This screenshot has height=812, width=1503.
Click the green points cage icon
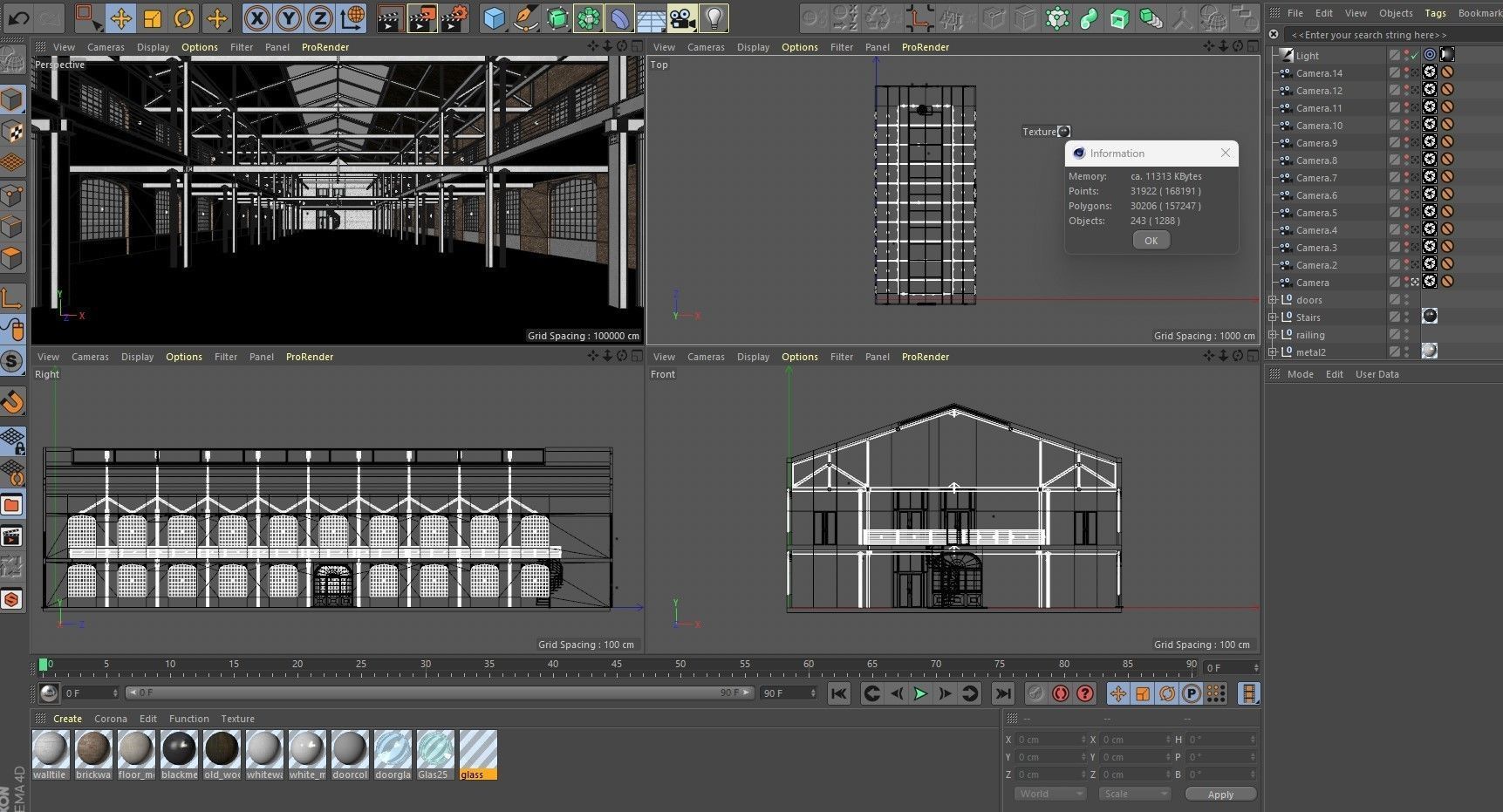coord(1057,17)
